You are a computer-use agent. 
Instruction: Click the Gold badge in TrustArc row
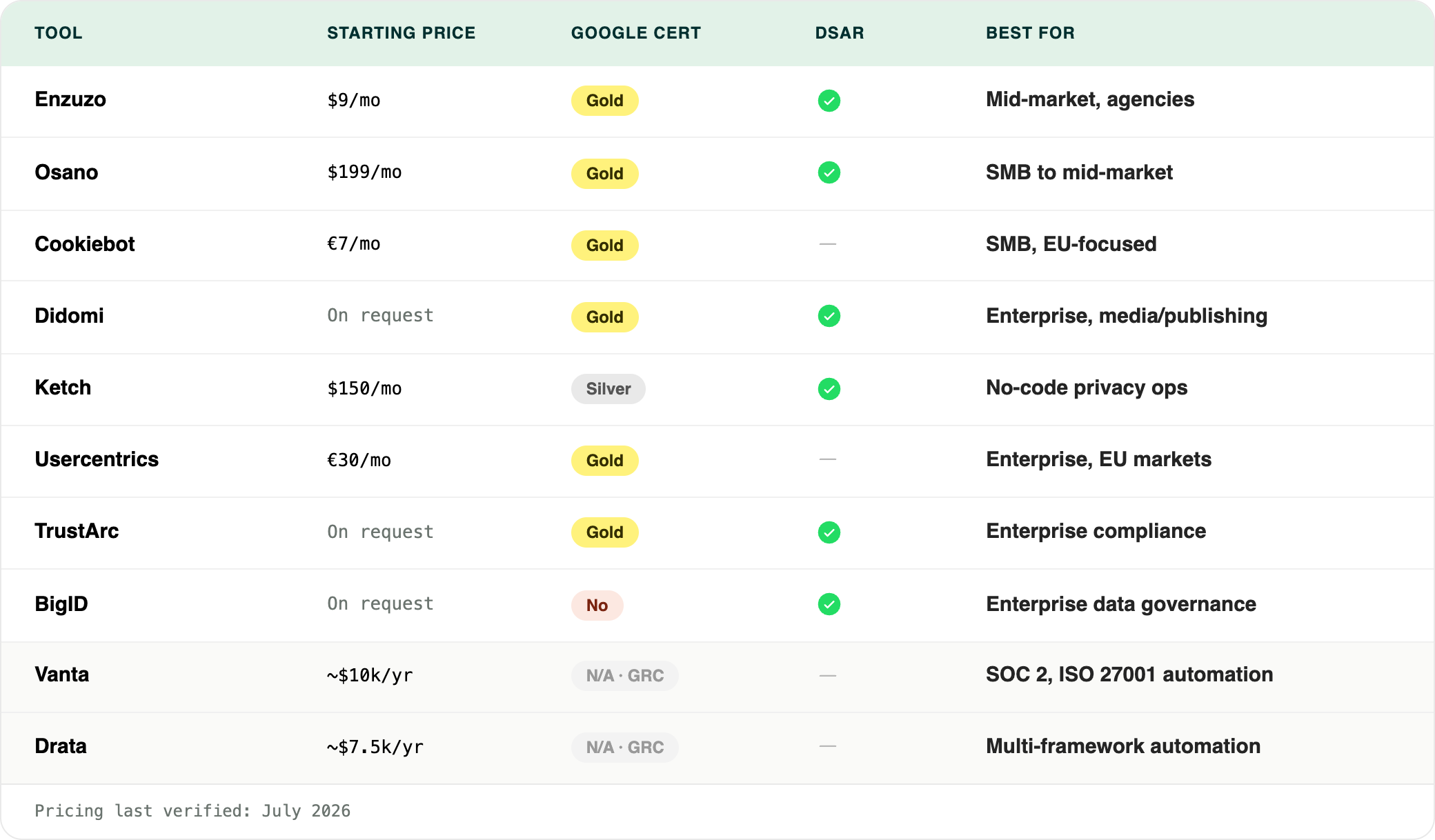604,532
